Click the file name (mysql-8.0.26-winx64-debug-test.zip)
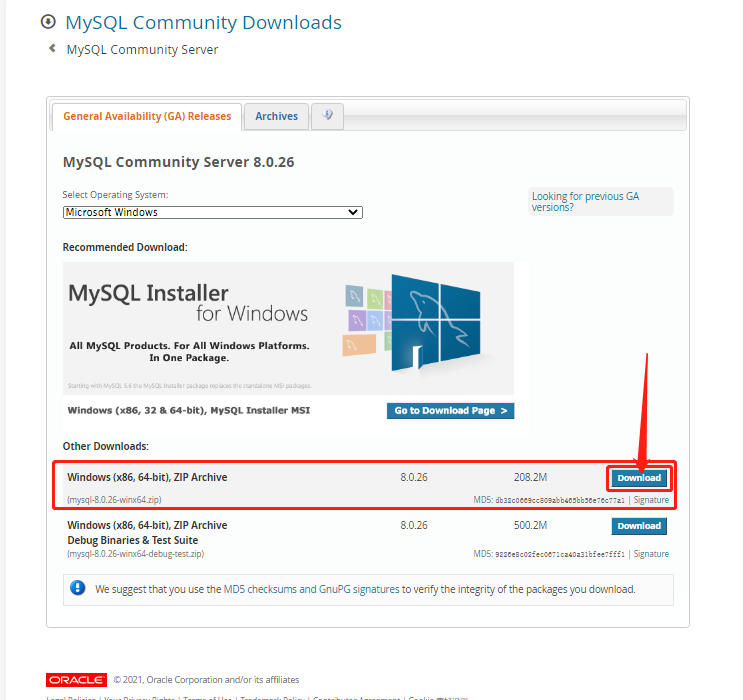Screen dimensions: 743x700 tap(136, 554)
